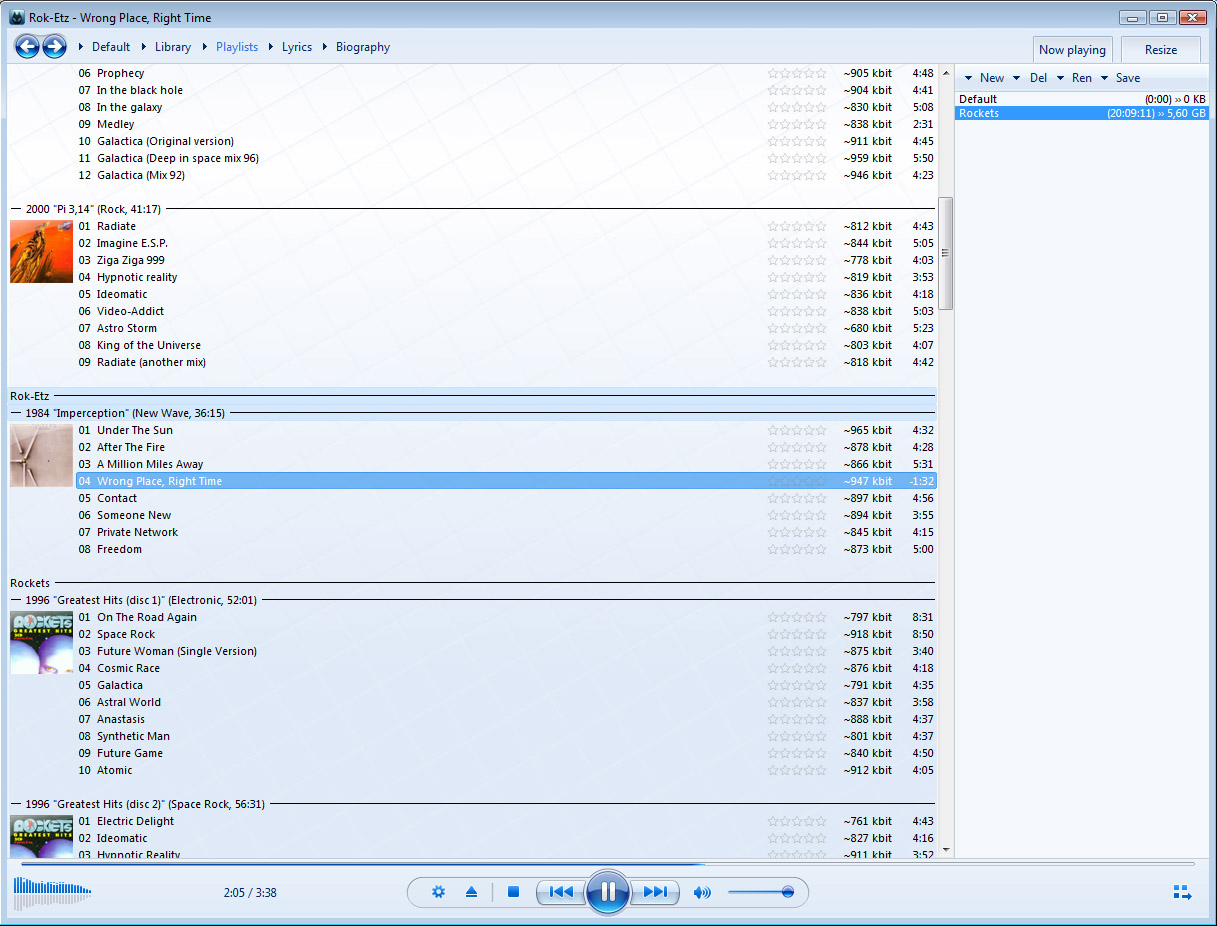Open the Now playing tab
Screen dimensions: 1217x926
click(1072, 49)
